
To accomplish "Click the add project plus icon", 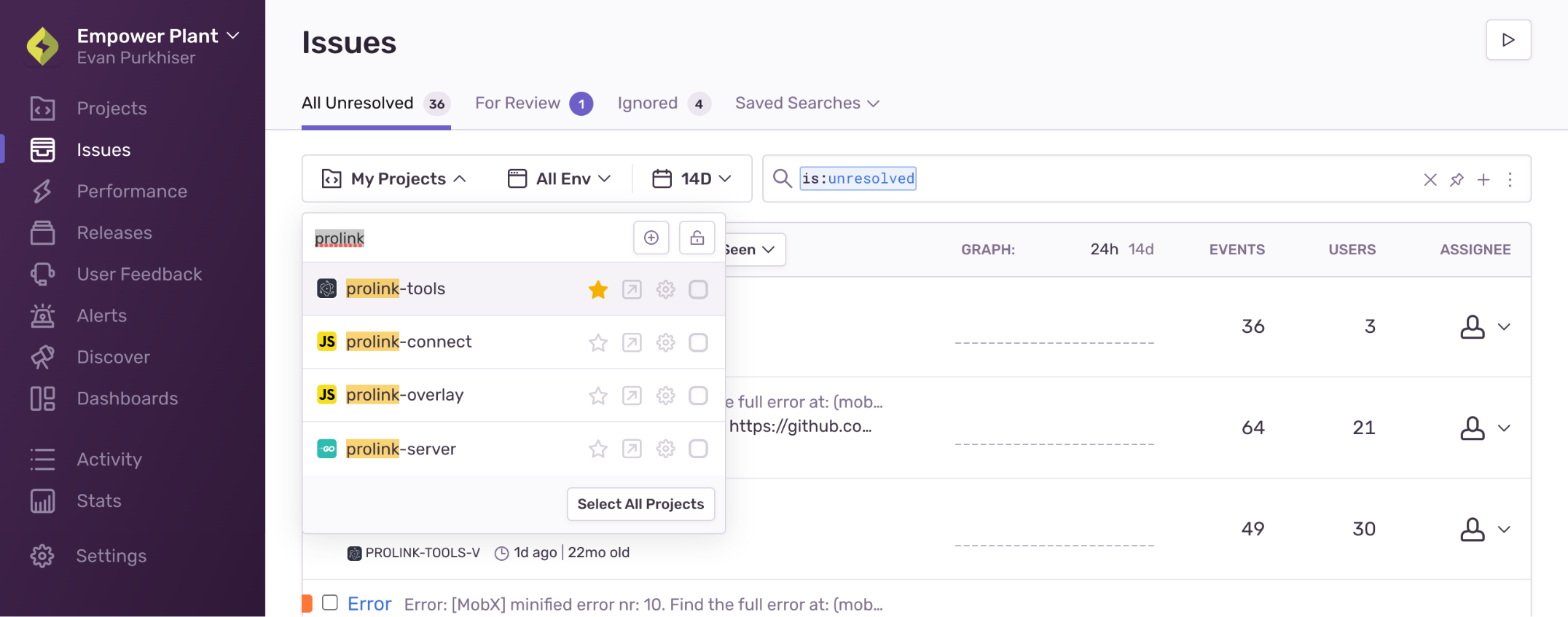I will [651, 238].
